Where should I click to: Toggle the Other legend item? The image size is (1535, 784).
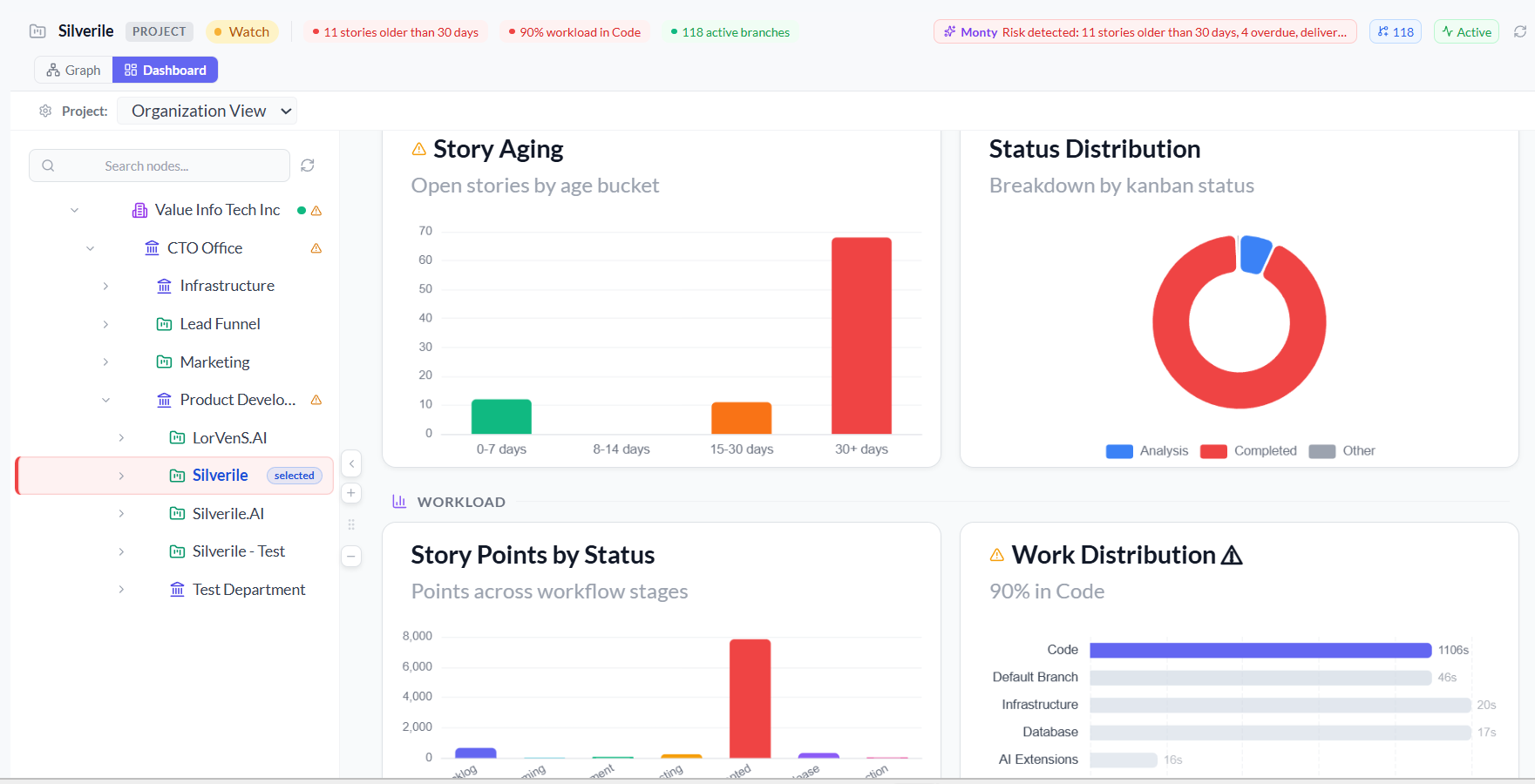(x=1342, y=450)
